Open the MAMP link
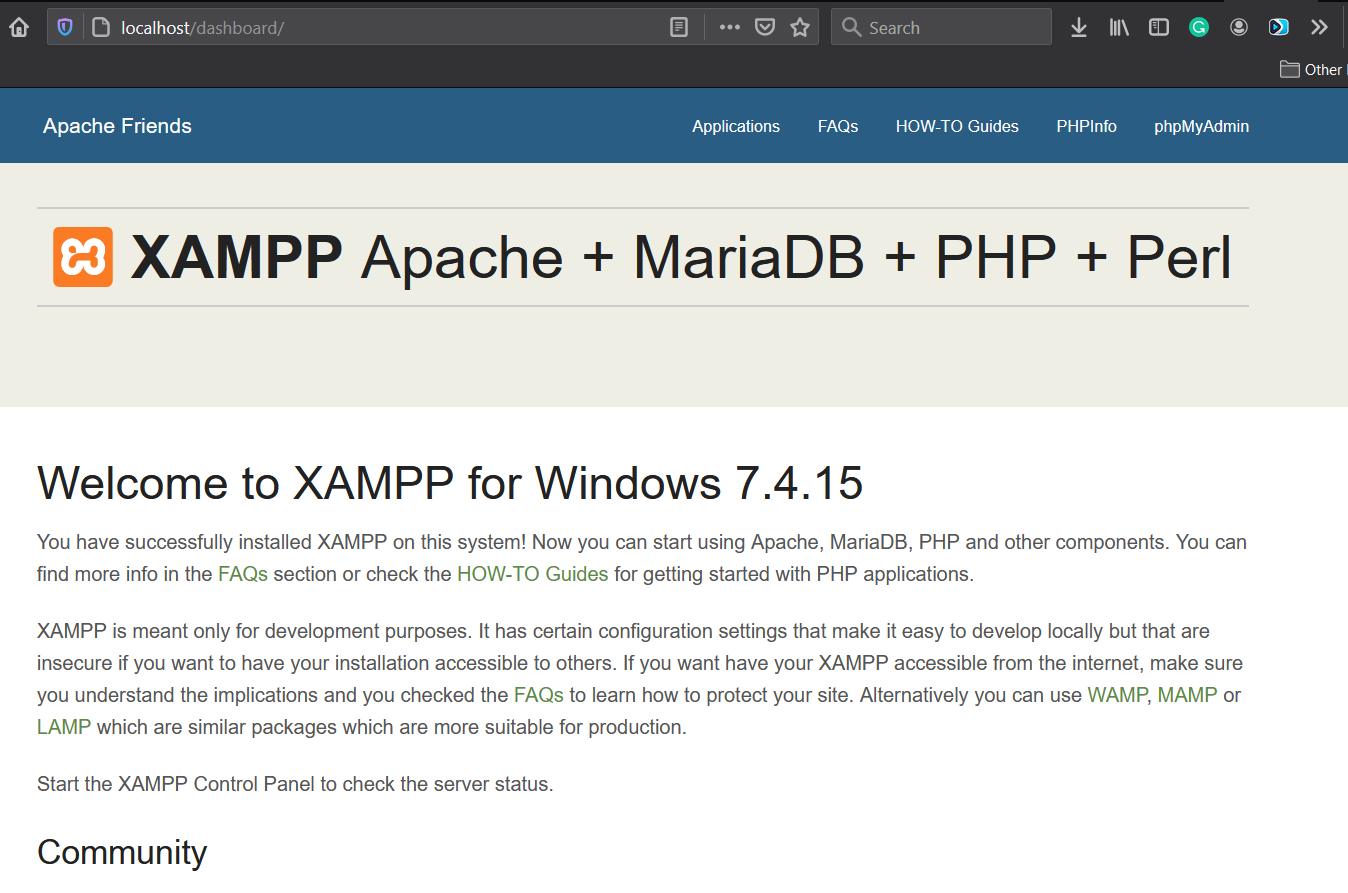1348x893 pixels. click(x=1188, y=695)
